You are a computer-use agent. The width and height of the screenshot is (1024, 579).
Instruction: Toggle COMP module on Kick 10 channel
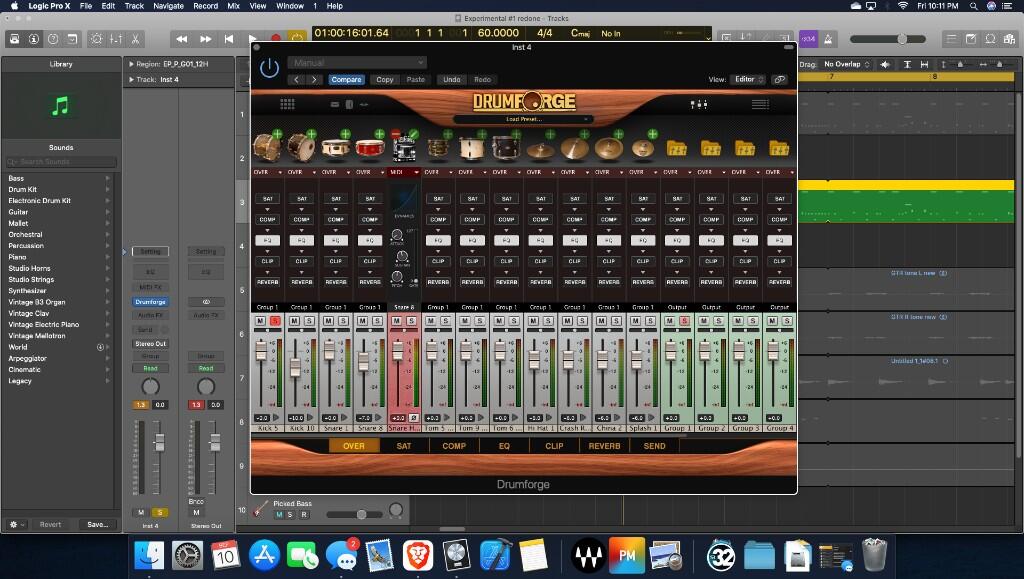coord(302,219)
